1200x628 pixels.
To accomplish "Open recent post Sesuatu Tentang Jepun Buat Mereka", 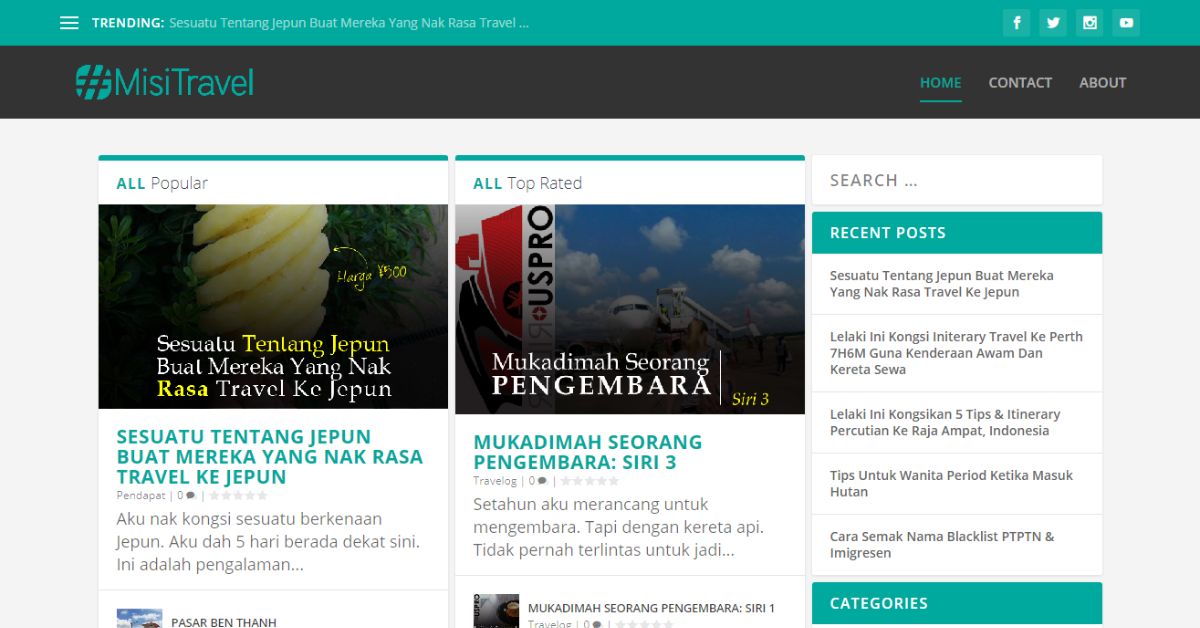I will pyautogui.click(x=942, y=284).
